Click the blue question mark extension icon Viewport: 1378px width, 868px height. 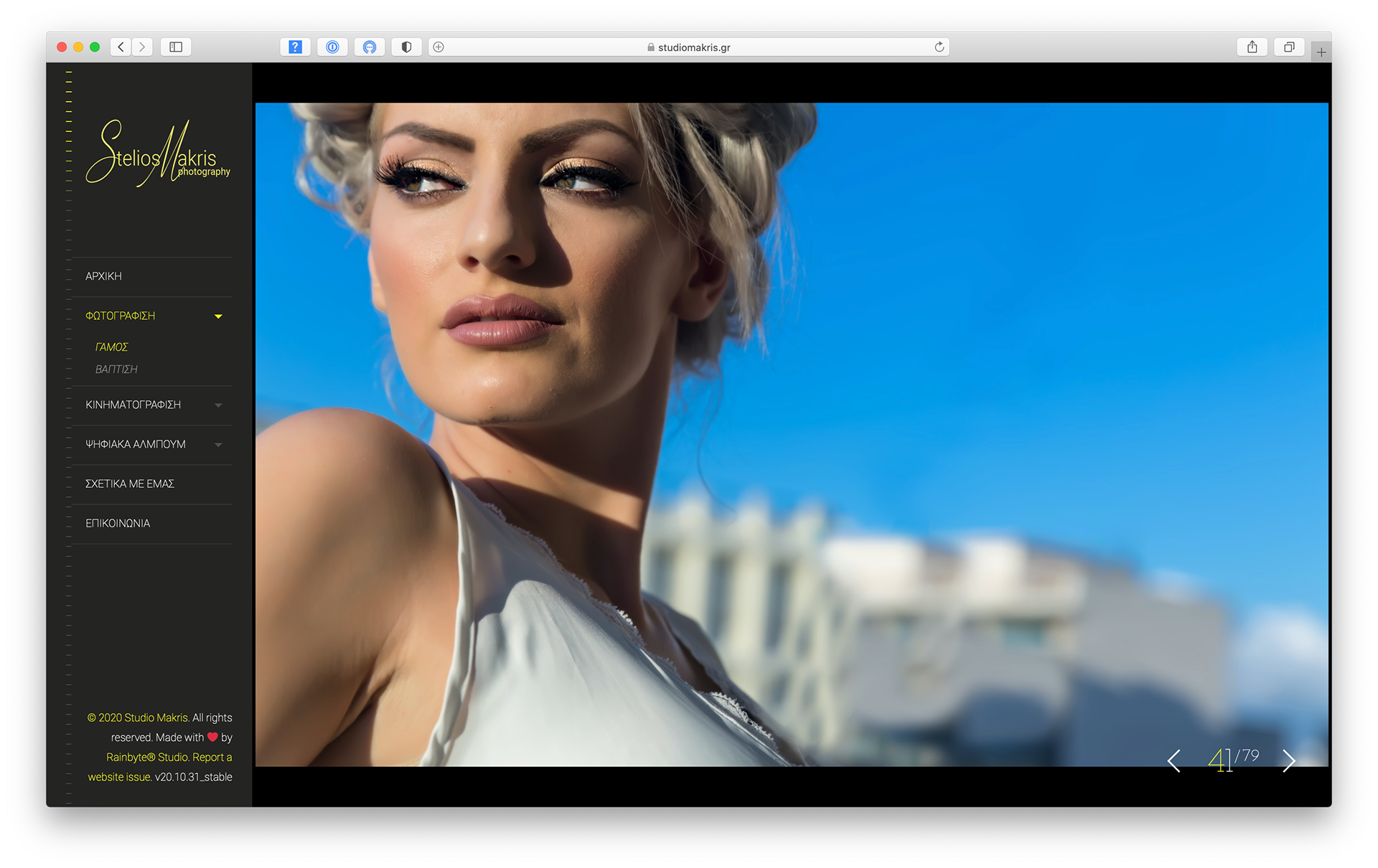[295, 47]
